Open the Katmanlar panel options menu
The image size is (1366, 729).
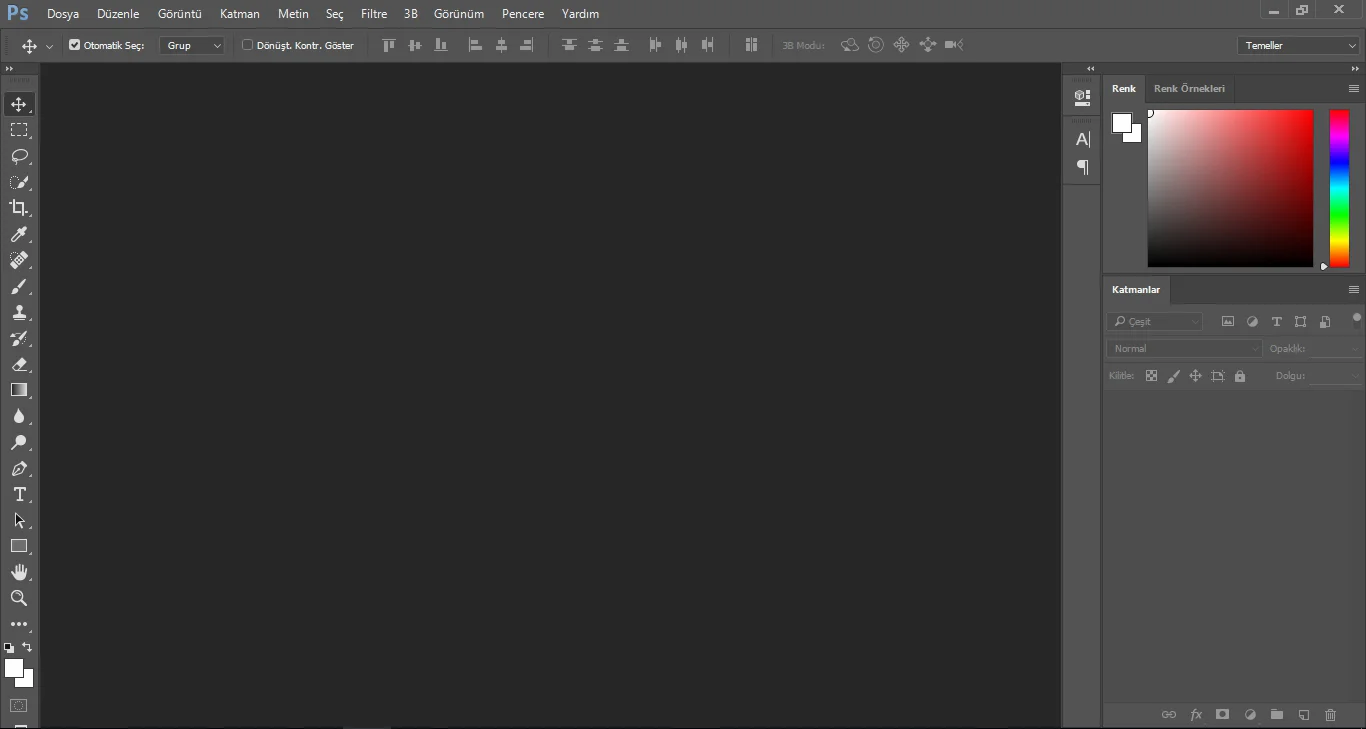pos(1354,290)
